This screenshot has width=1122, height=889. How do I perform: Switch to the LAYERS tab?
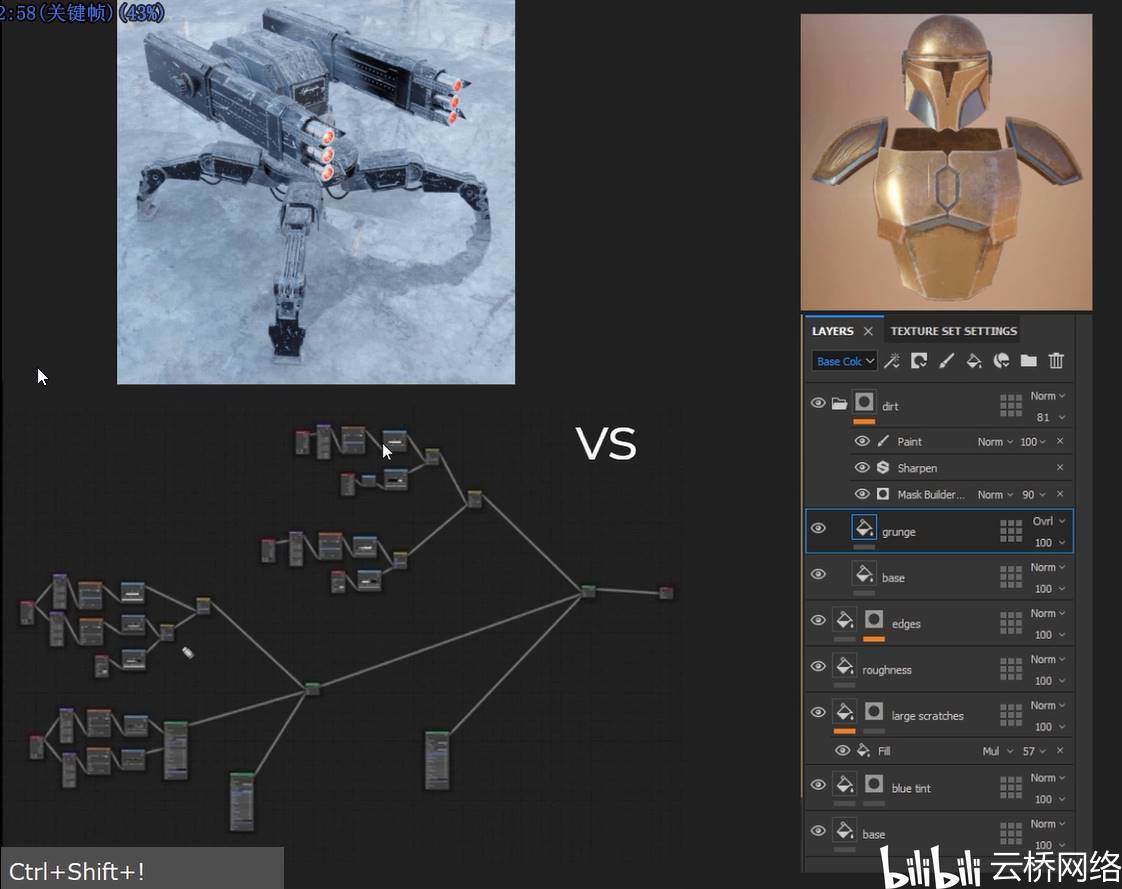(833, 331)
